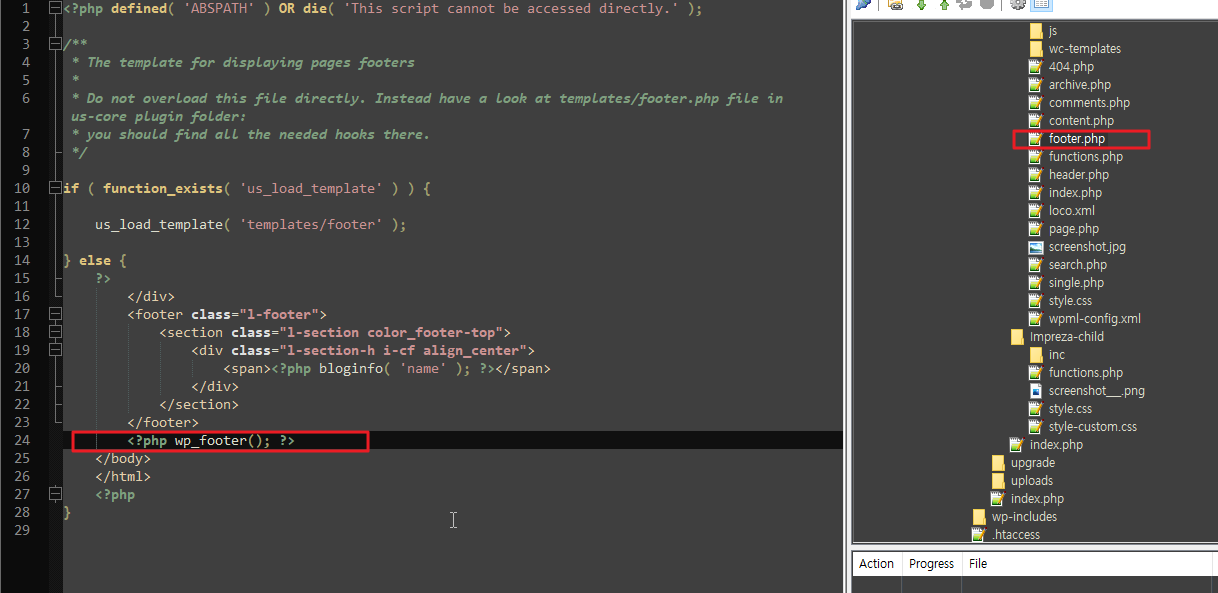This screenshot has width=1218, height=593.
Task: Select functions.php under the Impreza-child folder
Action: (x=1086, y=372)
